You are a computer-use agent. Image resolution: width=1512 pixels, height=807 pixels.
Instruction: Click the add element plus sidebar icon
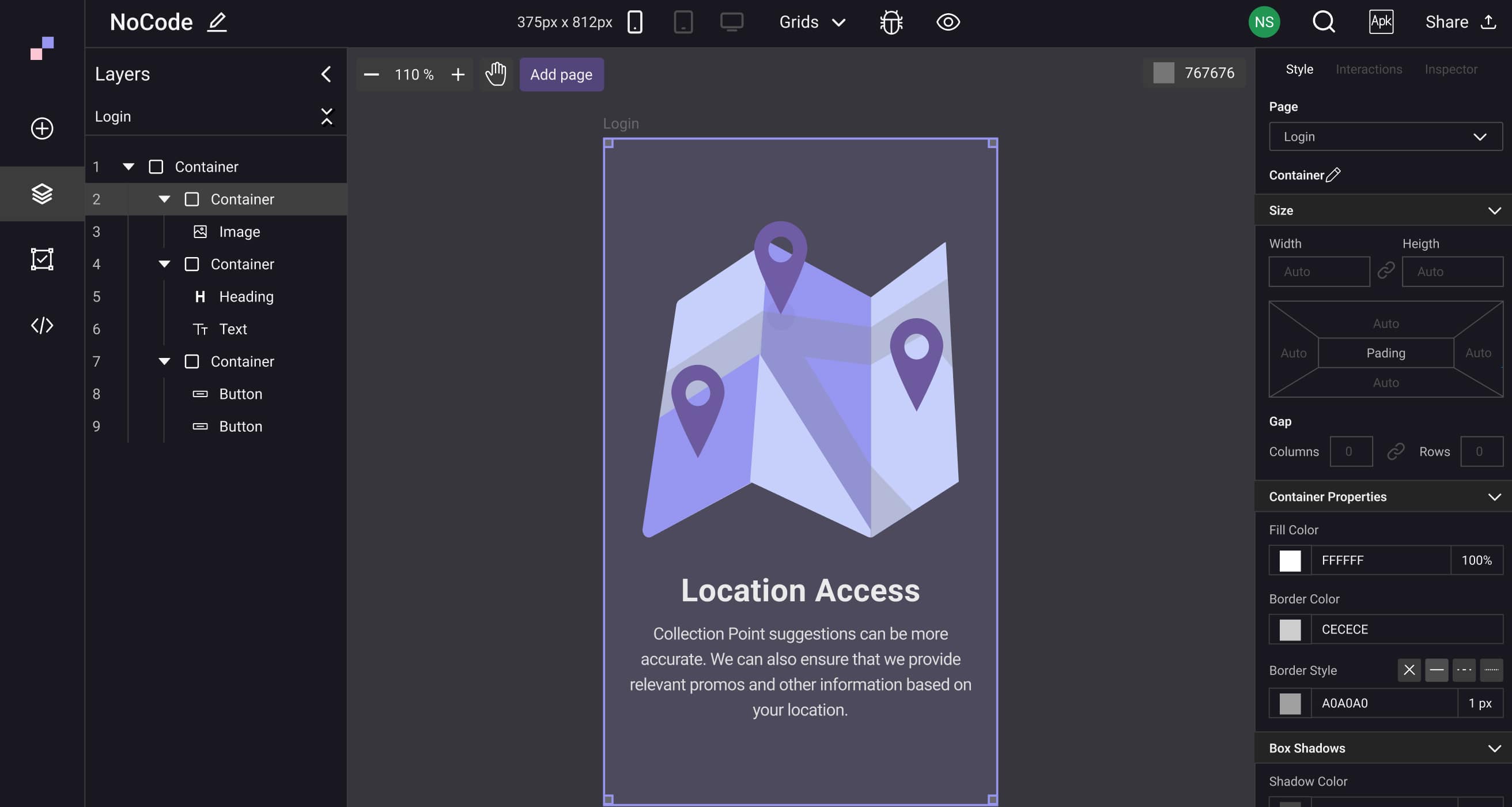[41, 129]
